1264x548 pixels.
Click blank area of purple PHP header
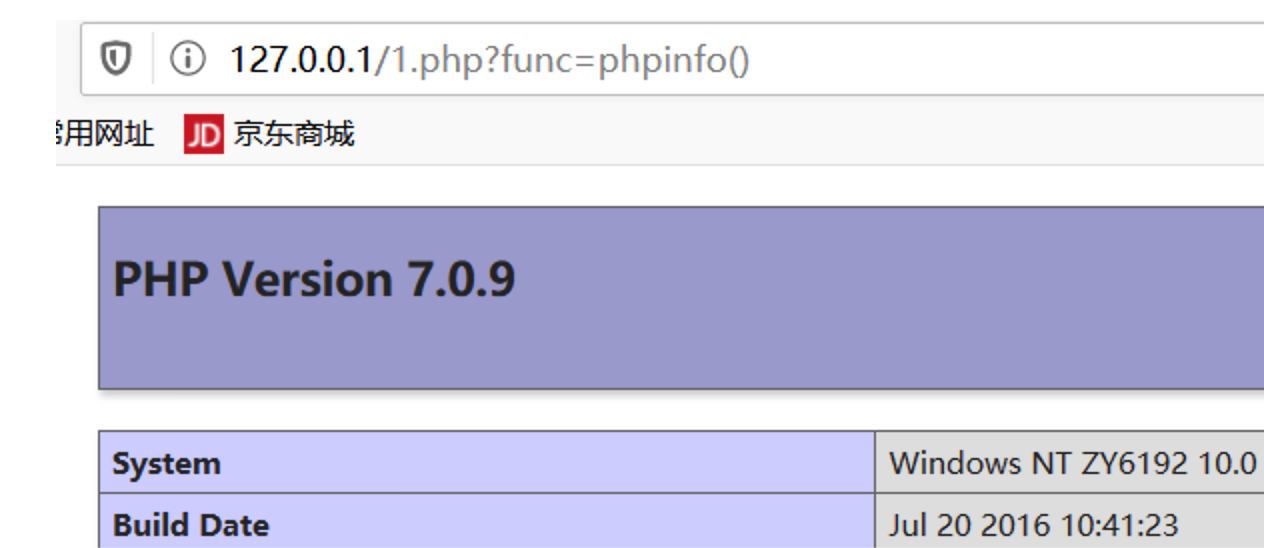point(850,300)
